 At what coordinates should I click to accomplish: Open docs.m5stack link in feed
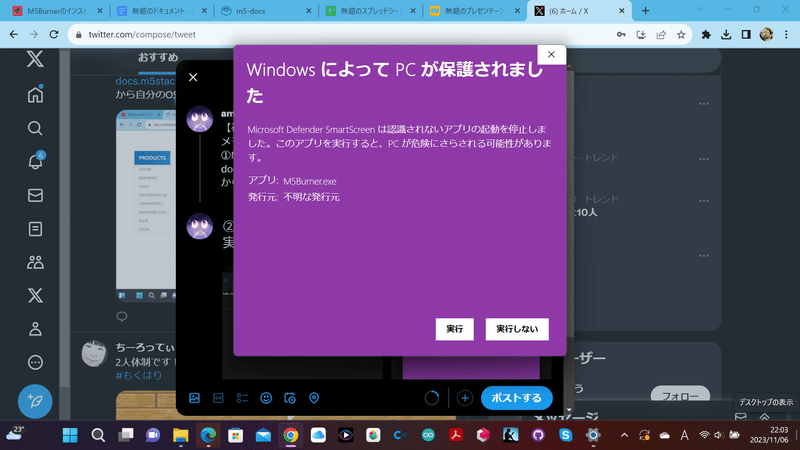point(145,81)
